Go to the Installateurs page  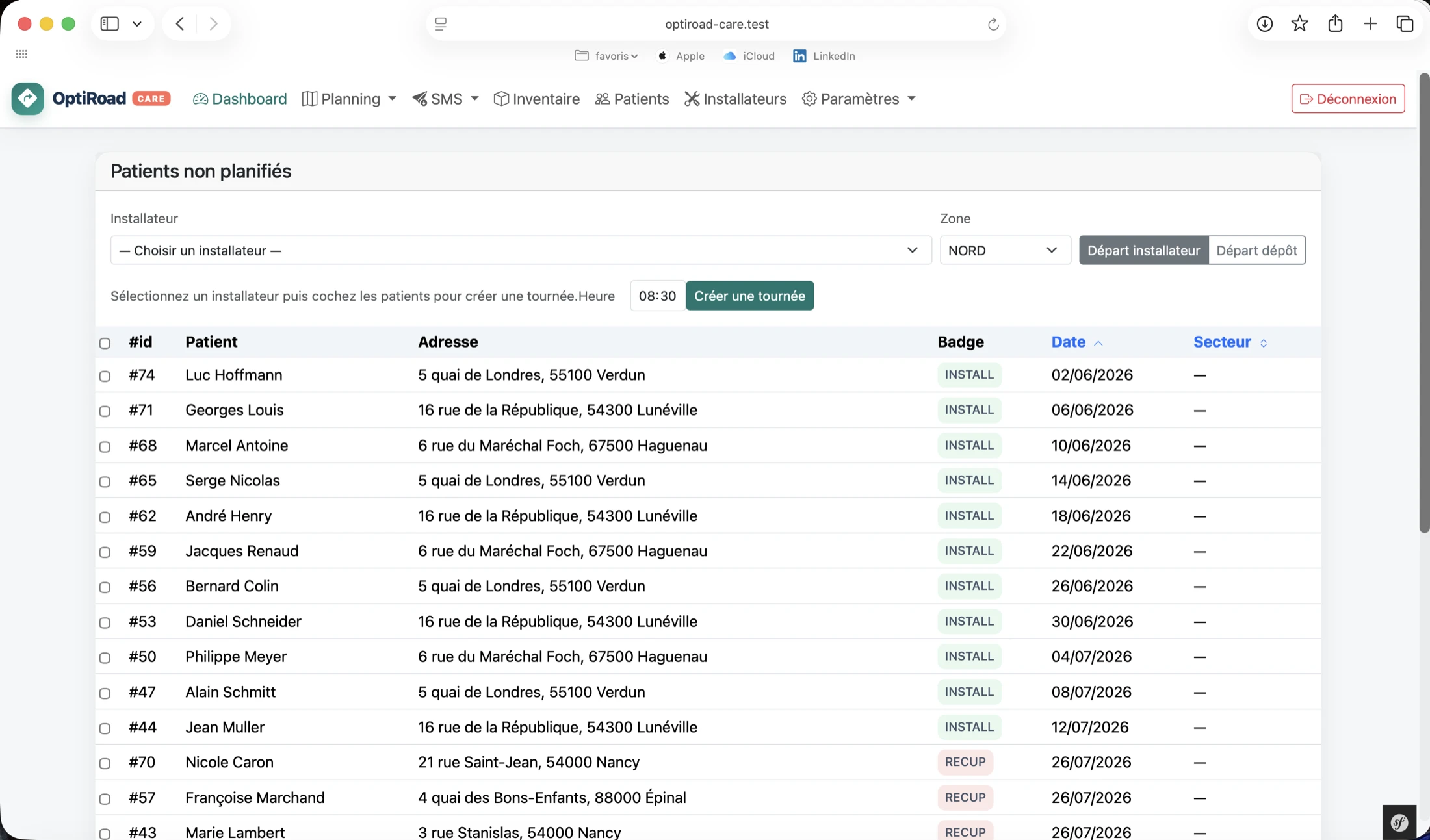735,99
